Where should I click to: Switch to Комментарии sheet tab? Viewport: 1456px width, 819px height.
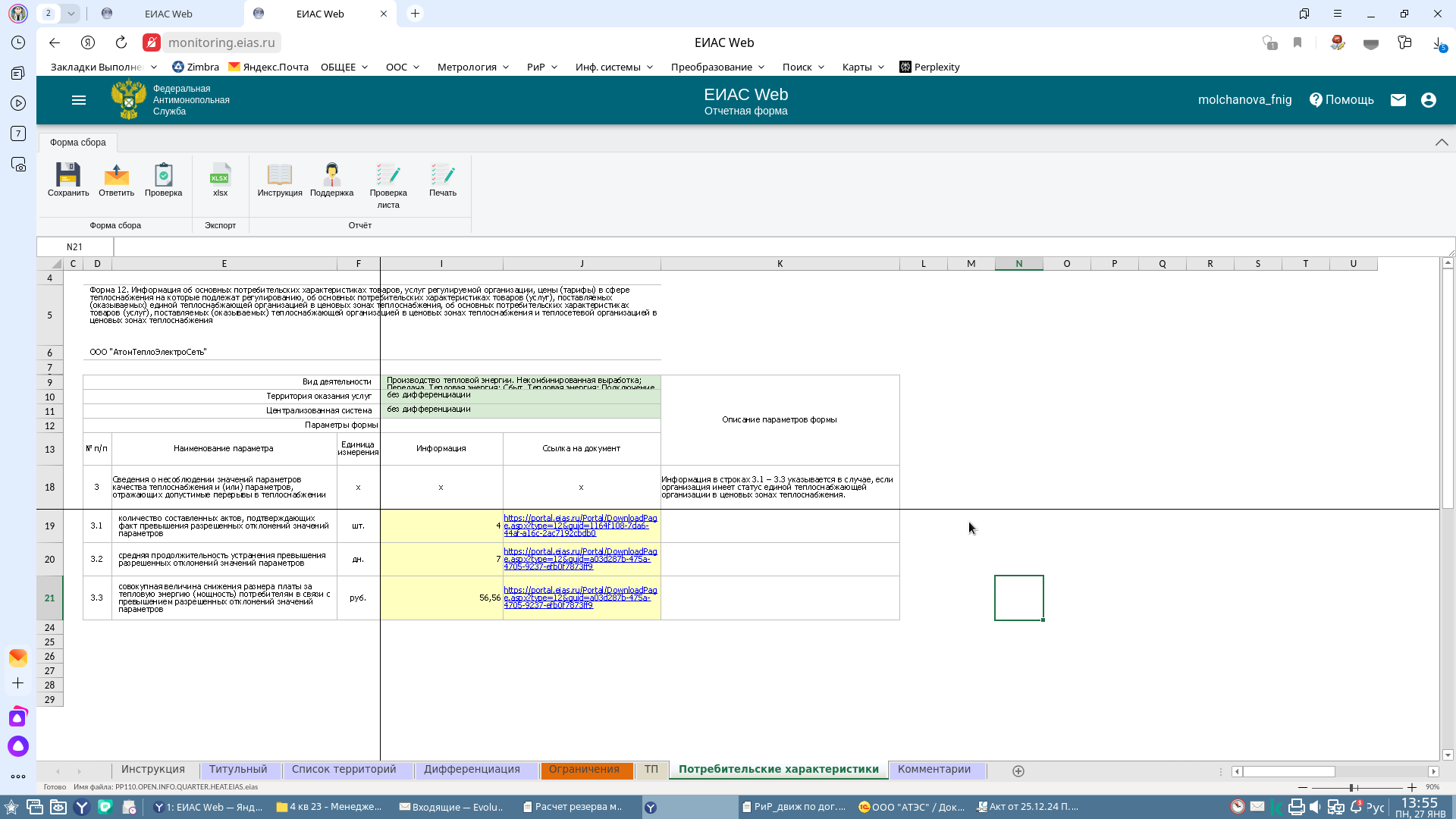[934, 770]
